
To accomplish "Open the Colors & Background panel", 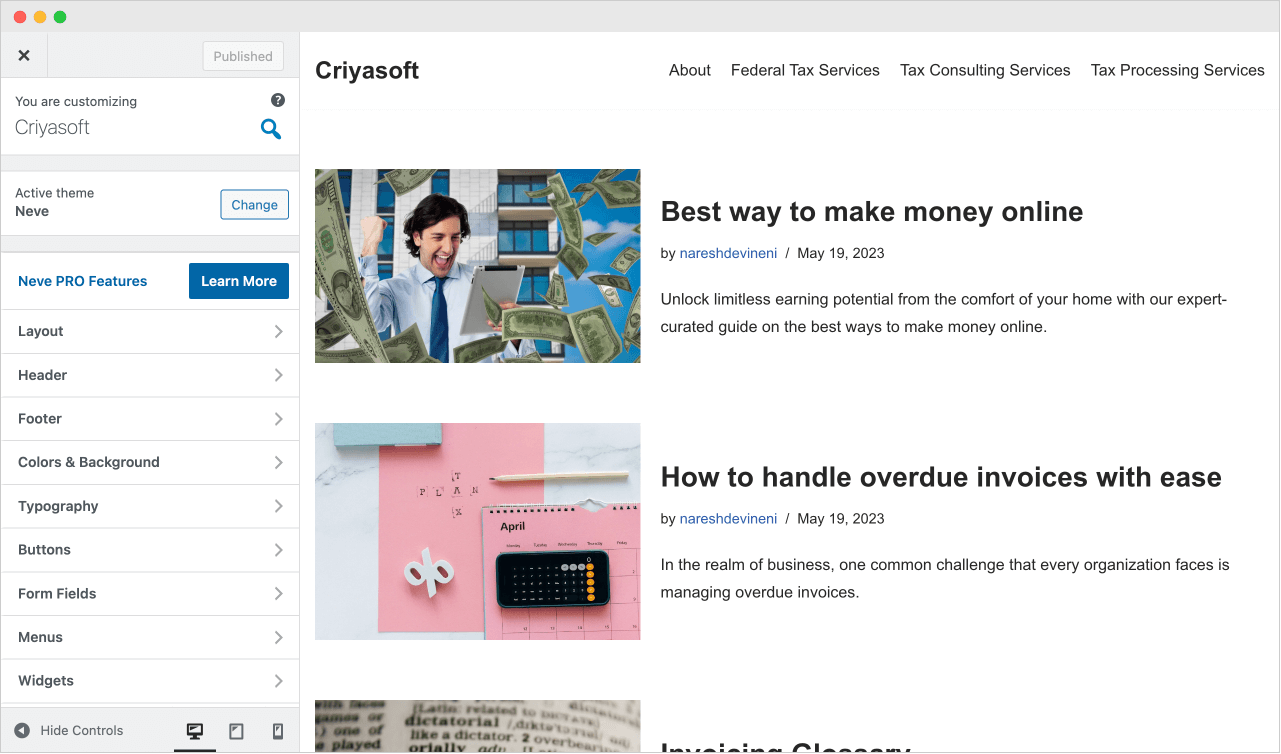I will point(150,462).
